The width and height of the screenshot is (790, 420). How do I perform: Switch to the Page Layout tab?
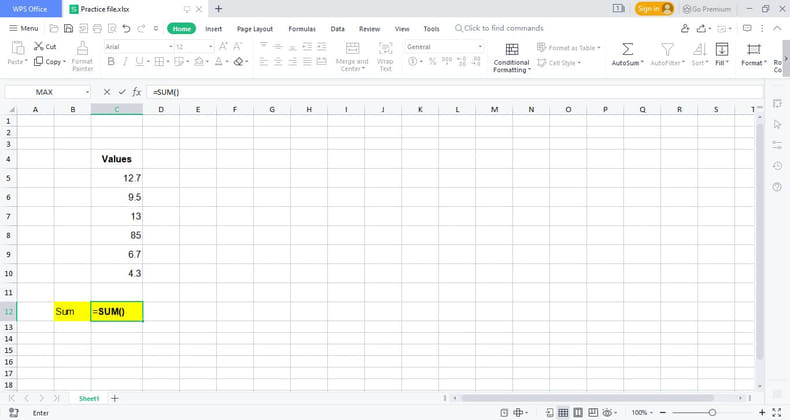[x=255, y=29]
